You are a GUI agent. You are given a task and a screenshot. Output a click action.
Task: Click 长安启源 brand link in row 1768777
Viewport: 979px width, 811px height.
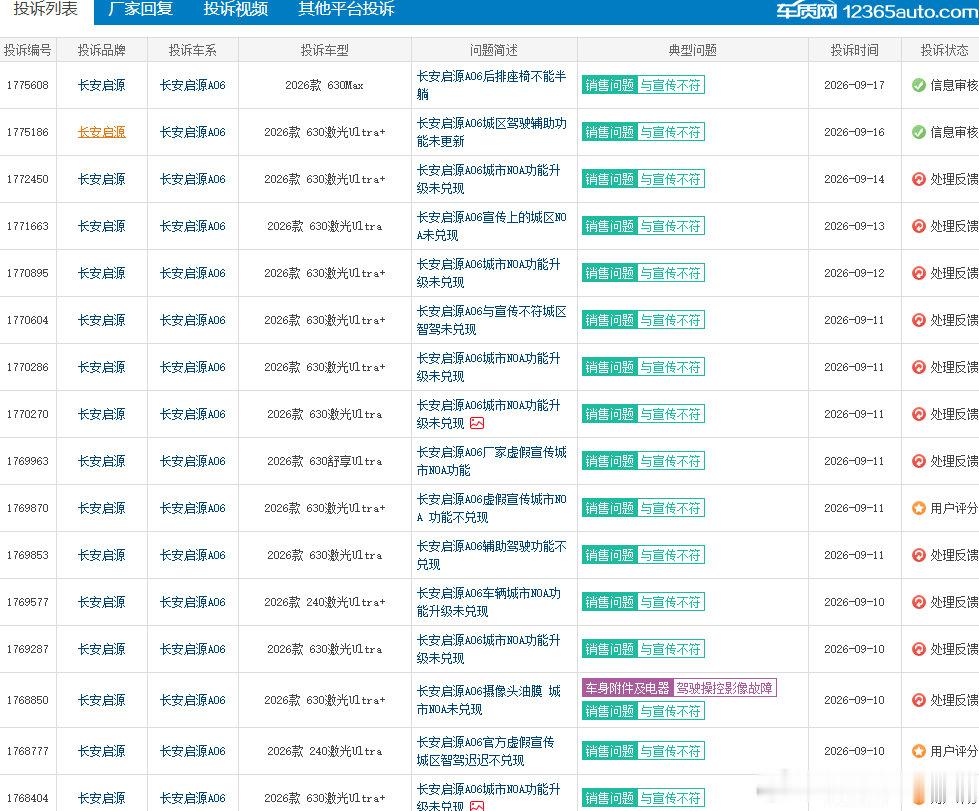pyautogui.click(x=102, y=751)
